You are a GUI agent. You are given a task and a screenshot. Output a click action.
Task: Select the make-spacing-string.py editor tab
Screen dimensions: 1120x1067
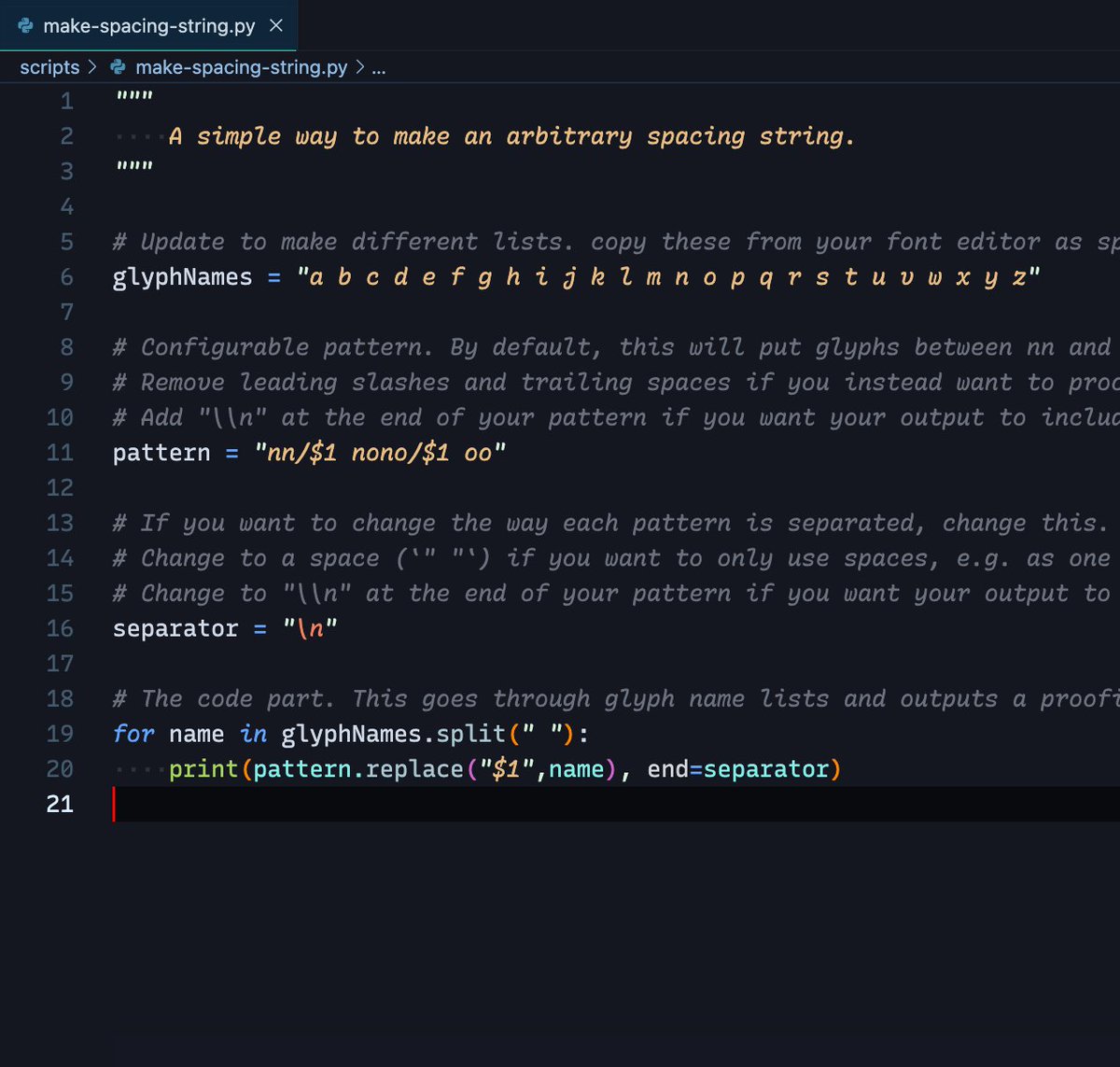point(149,25)
